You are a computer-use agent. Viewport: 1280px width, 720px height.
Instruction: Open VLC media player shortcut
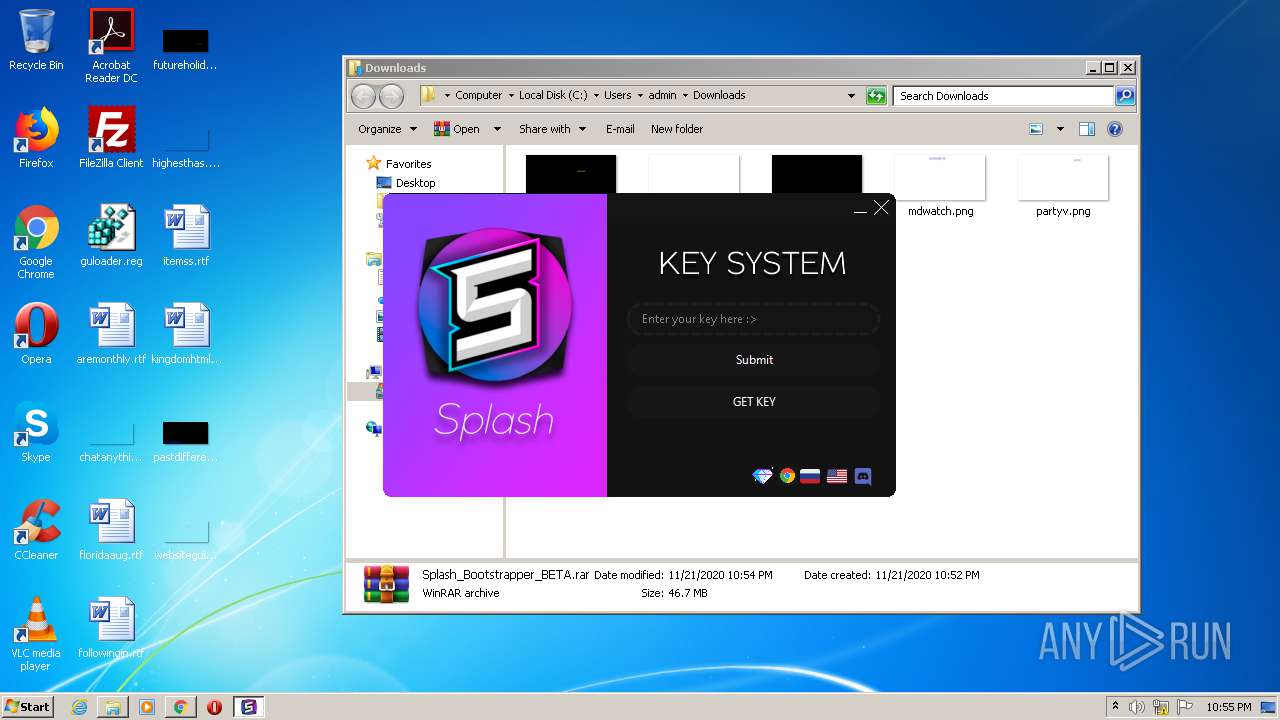pos(36,634)
